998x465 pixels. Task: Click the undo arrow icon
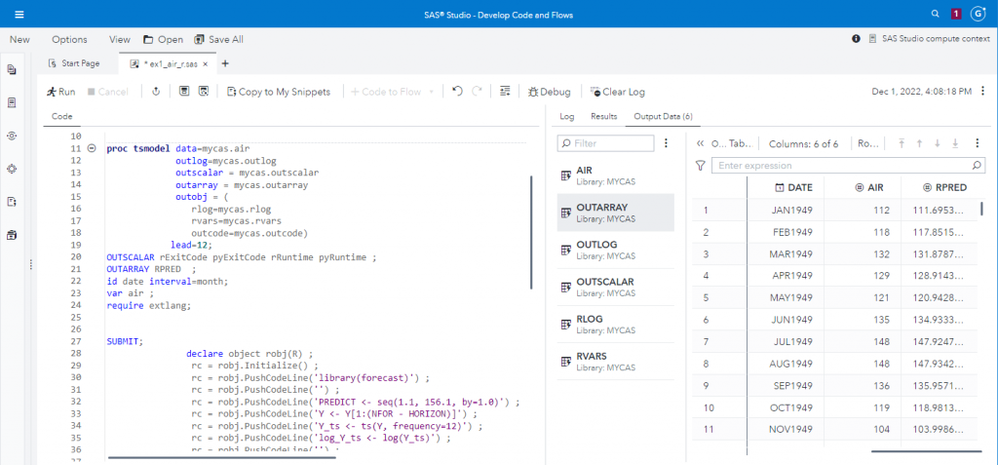click(457, 92)
